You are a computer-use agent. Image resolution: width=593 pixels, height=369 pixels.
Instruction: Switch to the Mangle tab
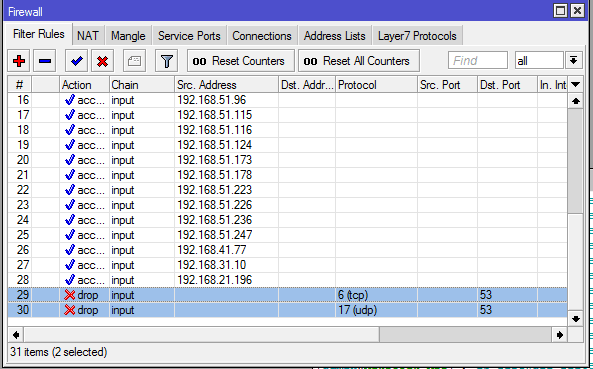[128, 36]
